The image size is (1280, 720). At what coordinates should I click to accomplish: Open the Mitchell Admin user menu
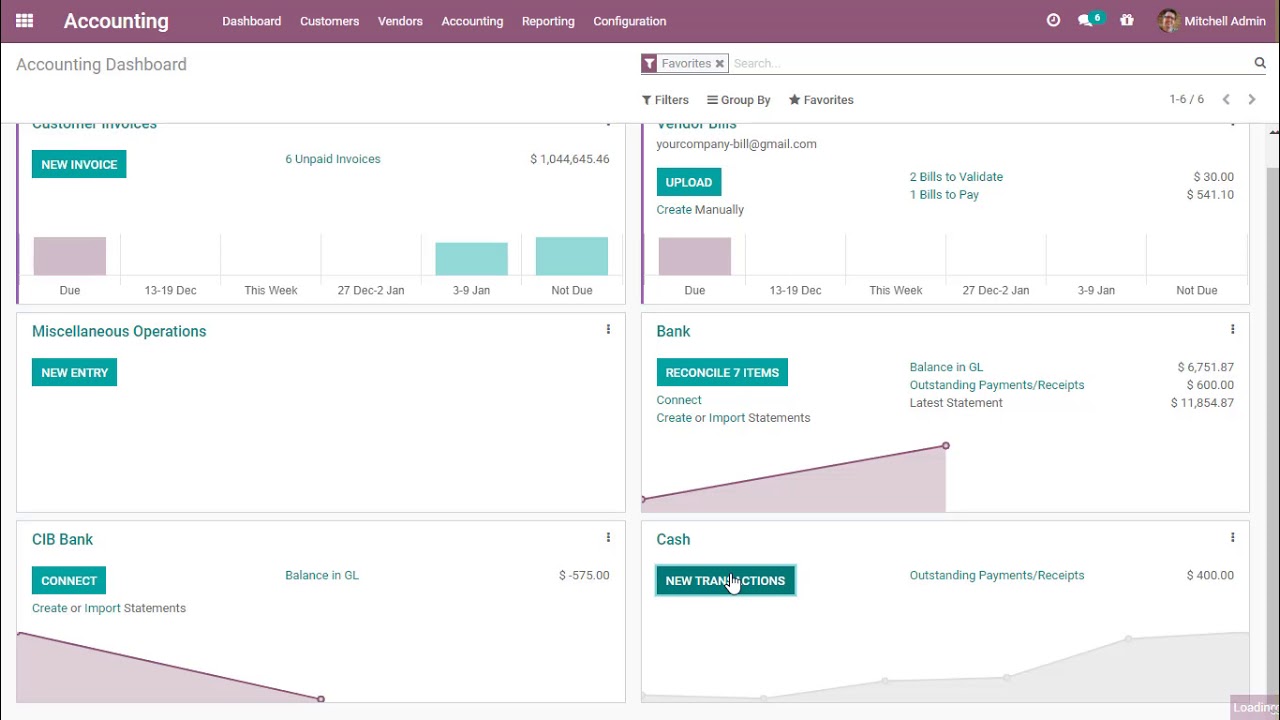pos(1212,21)
